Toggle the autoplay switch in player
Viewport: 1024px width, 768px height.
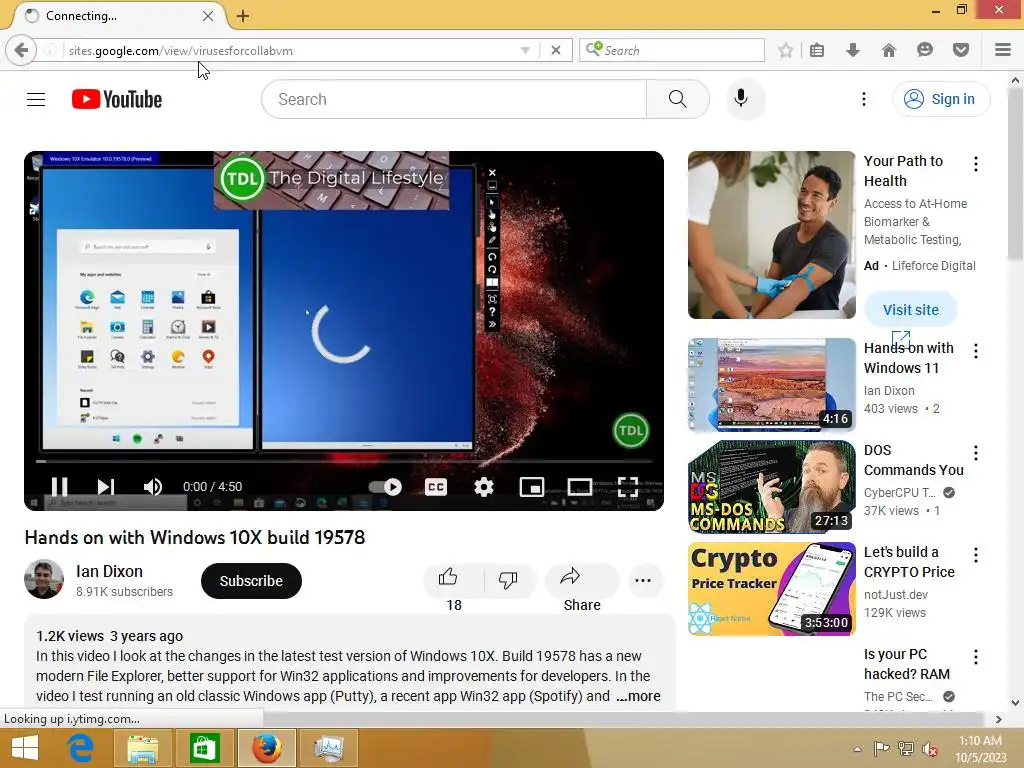(x=385, y=487)
